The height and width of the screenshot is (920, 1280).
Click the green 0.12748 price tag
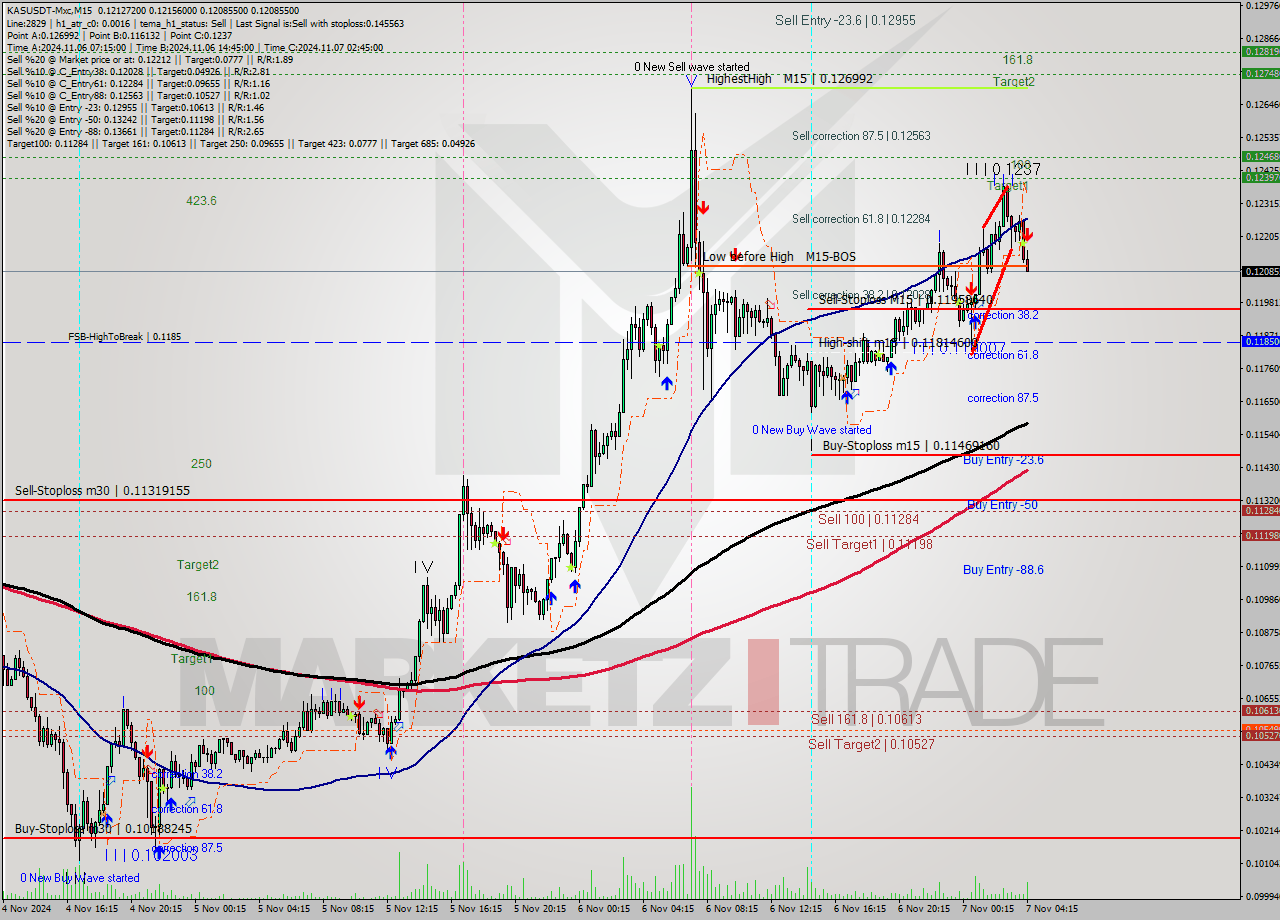1259,73
